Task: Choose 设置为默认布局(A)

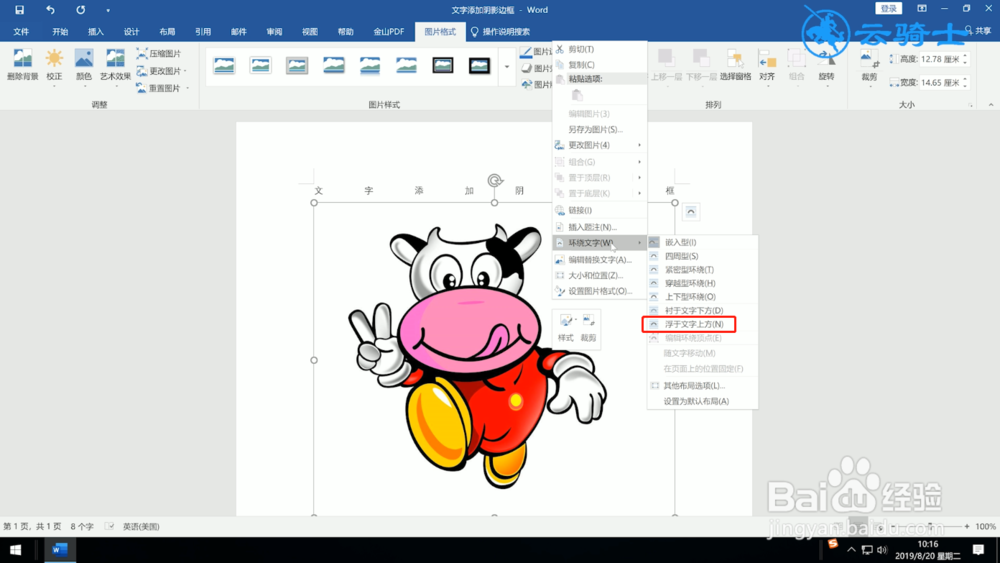Action: [702, 401]
